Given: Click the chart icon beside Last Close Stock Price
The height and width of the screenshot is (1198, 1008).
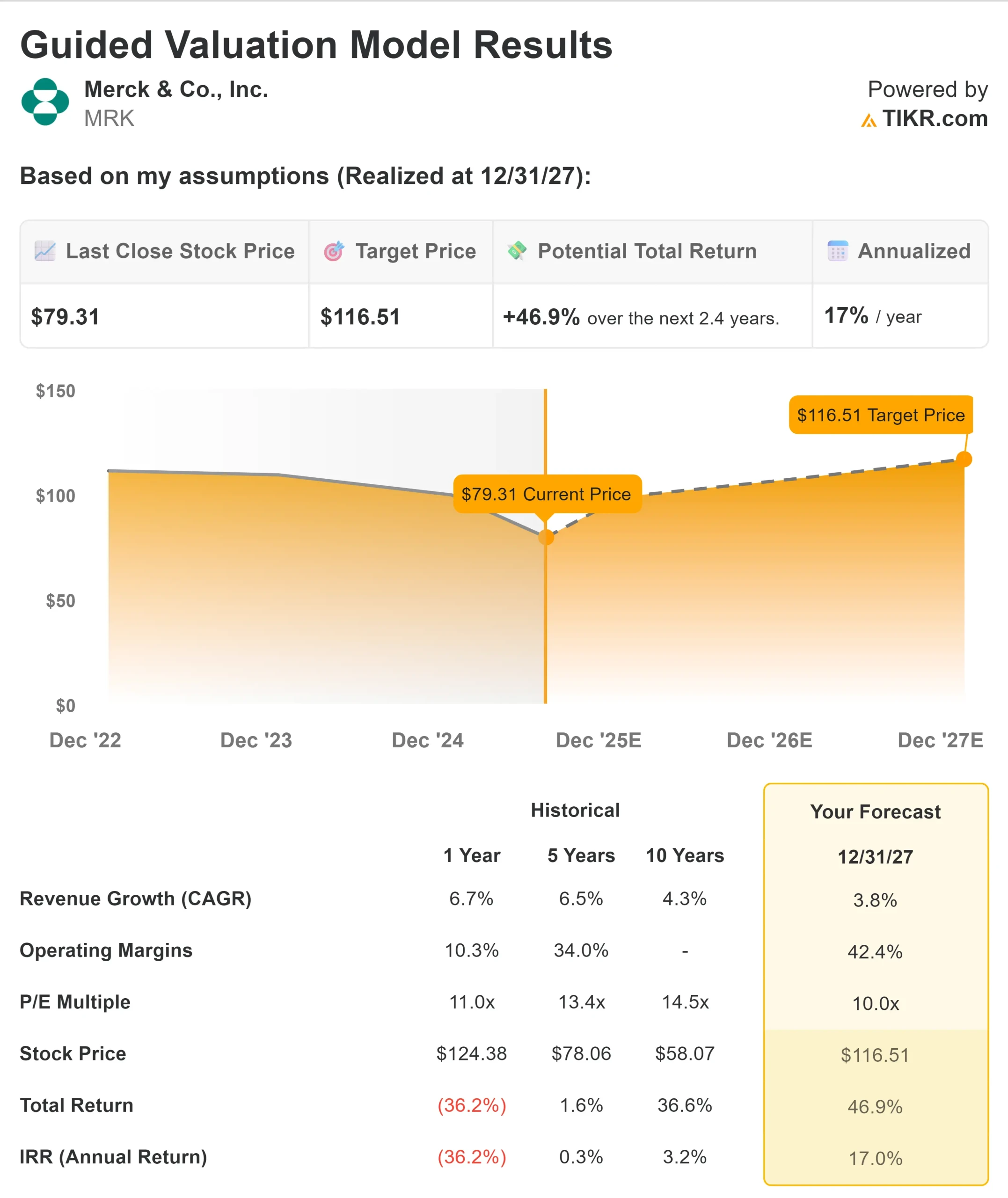Looking at the screenshot, I should click(44, 251).
